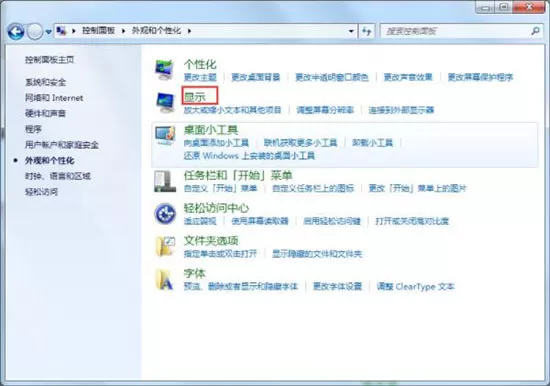Click 还原 Windows 上安装的桌面小工具 link

coord(249,155)
